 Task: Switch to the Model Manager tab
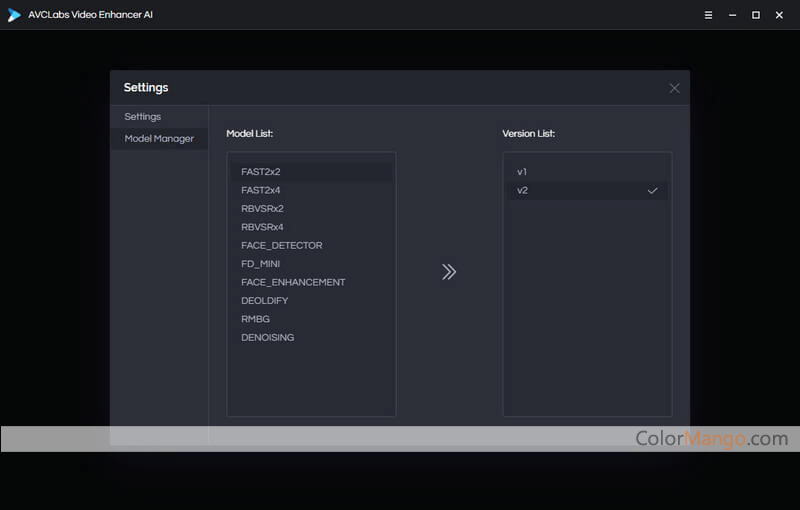tap(159, 139)
